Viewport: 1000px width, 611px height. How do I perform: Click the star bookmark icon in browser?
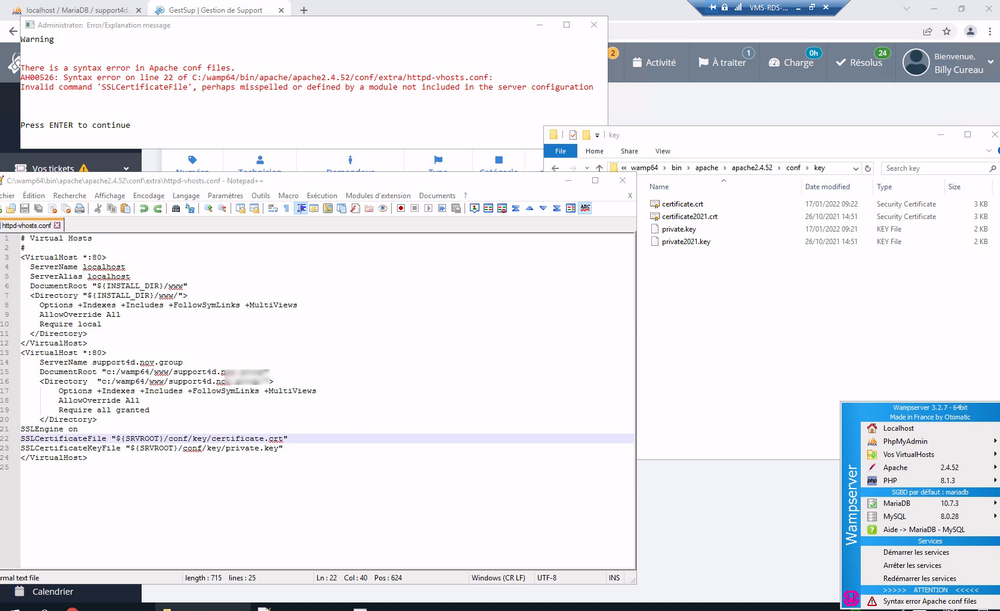click(947, 31)
